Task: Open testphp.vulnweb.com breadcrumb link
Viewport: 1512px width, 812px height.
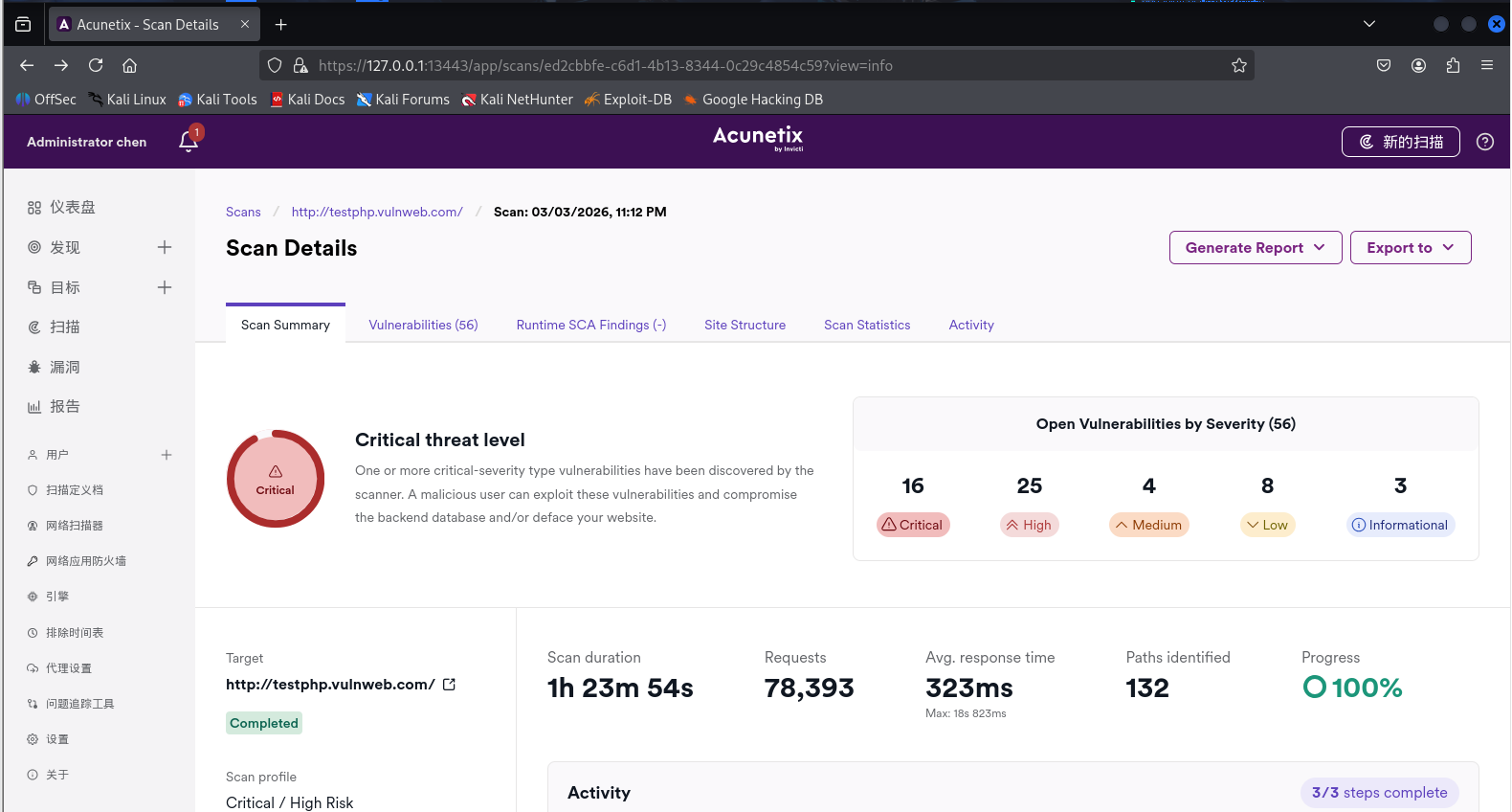Action: tap(377, 213)
